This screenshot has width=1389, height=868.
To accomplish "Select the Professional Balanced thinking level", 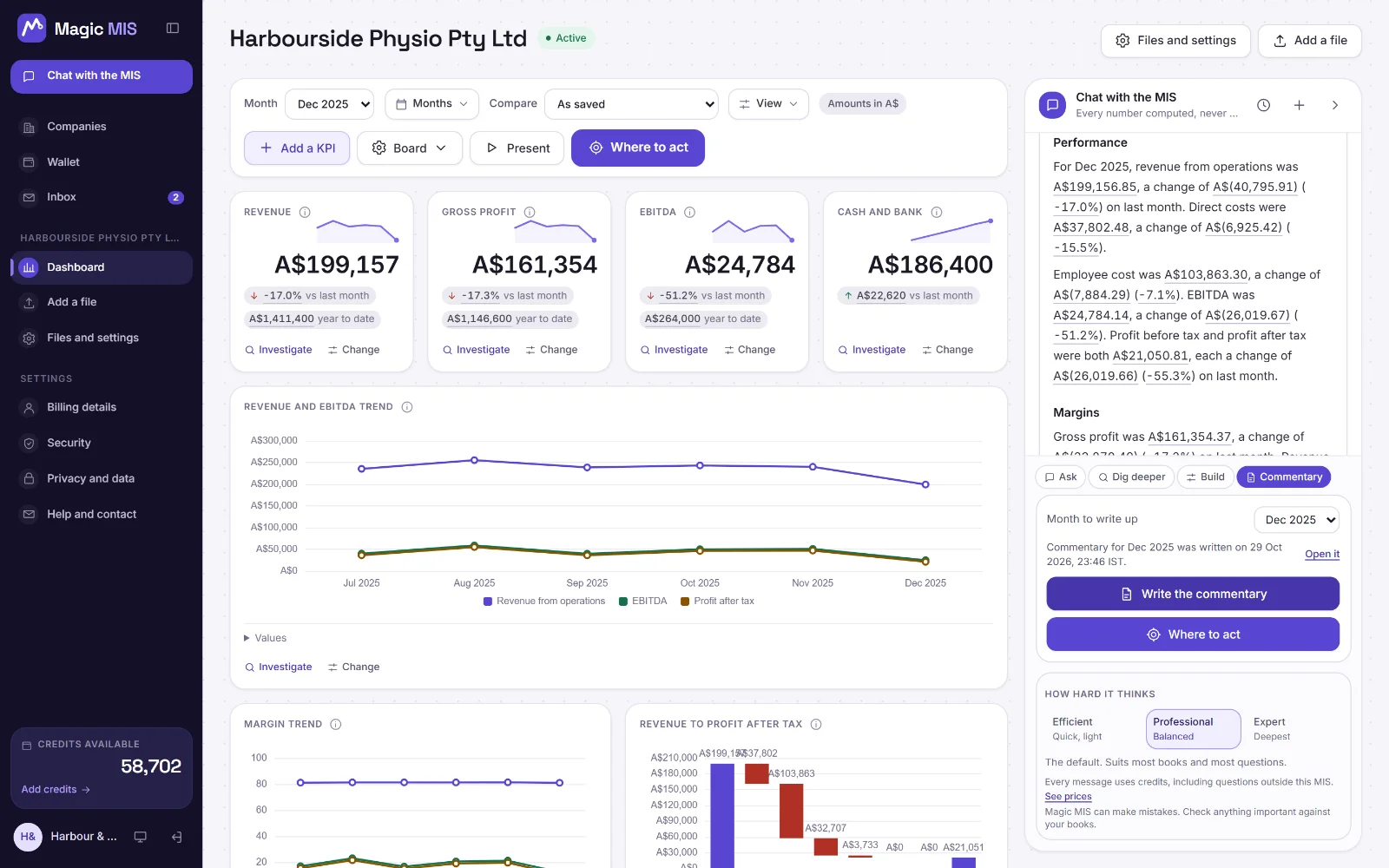I will pos(1193,729).
